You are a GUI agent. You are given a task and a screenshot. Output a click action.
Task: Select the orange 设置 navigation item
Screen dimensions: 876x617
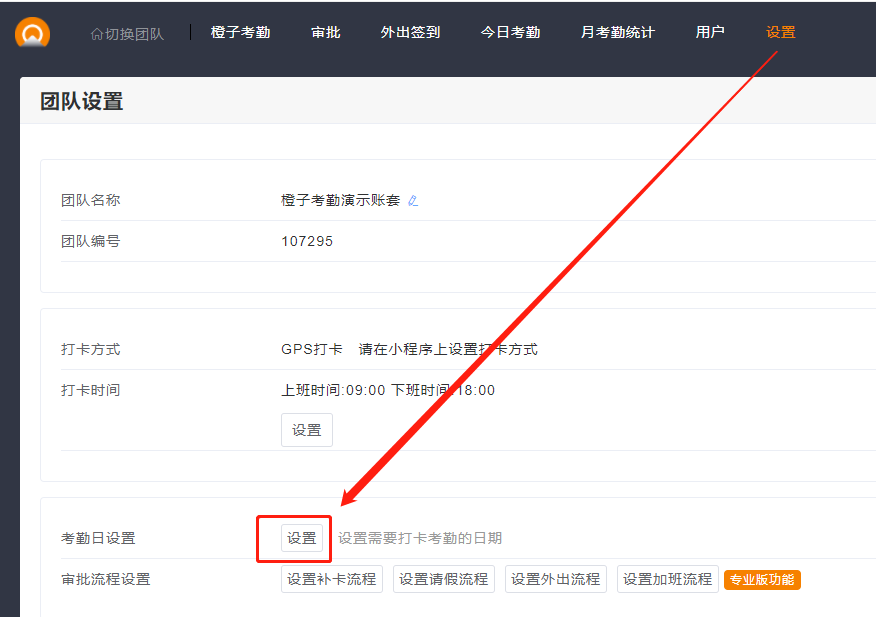point(781,32)
